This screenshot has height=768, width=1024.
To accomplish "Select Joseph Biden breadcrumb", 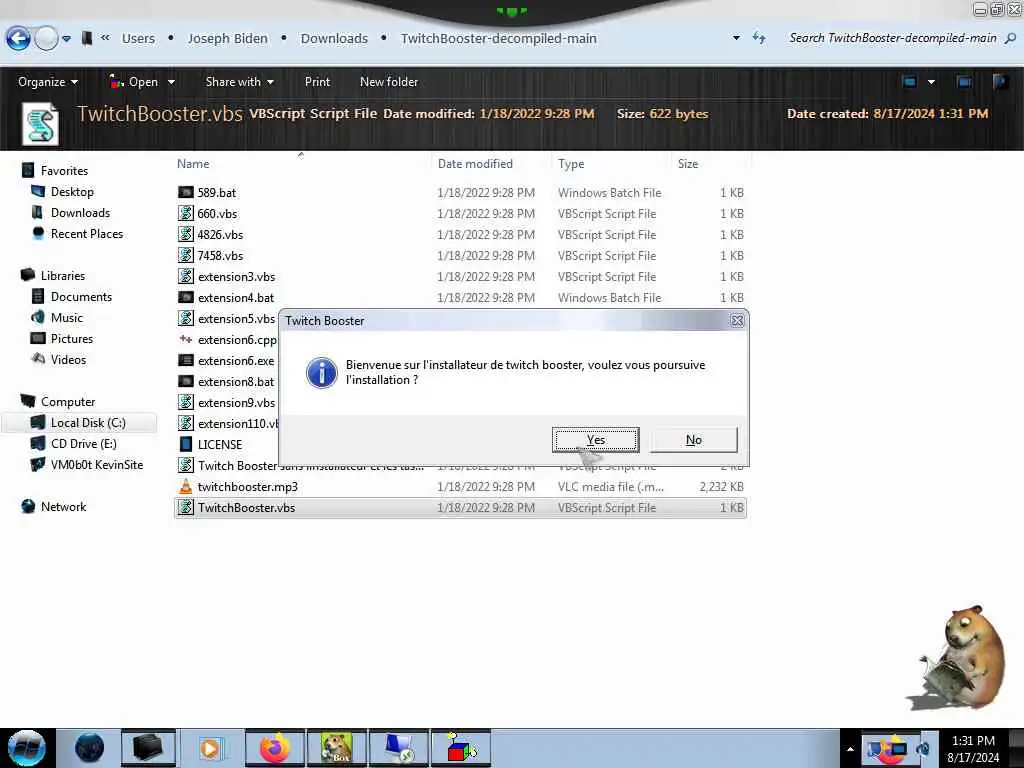I will tap(228, 39).
